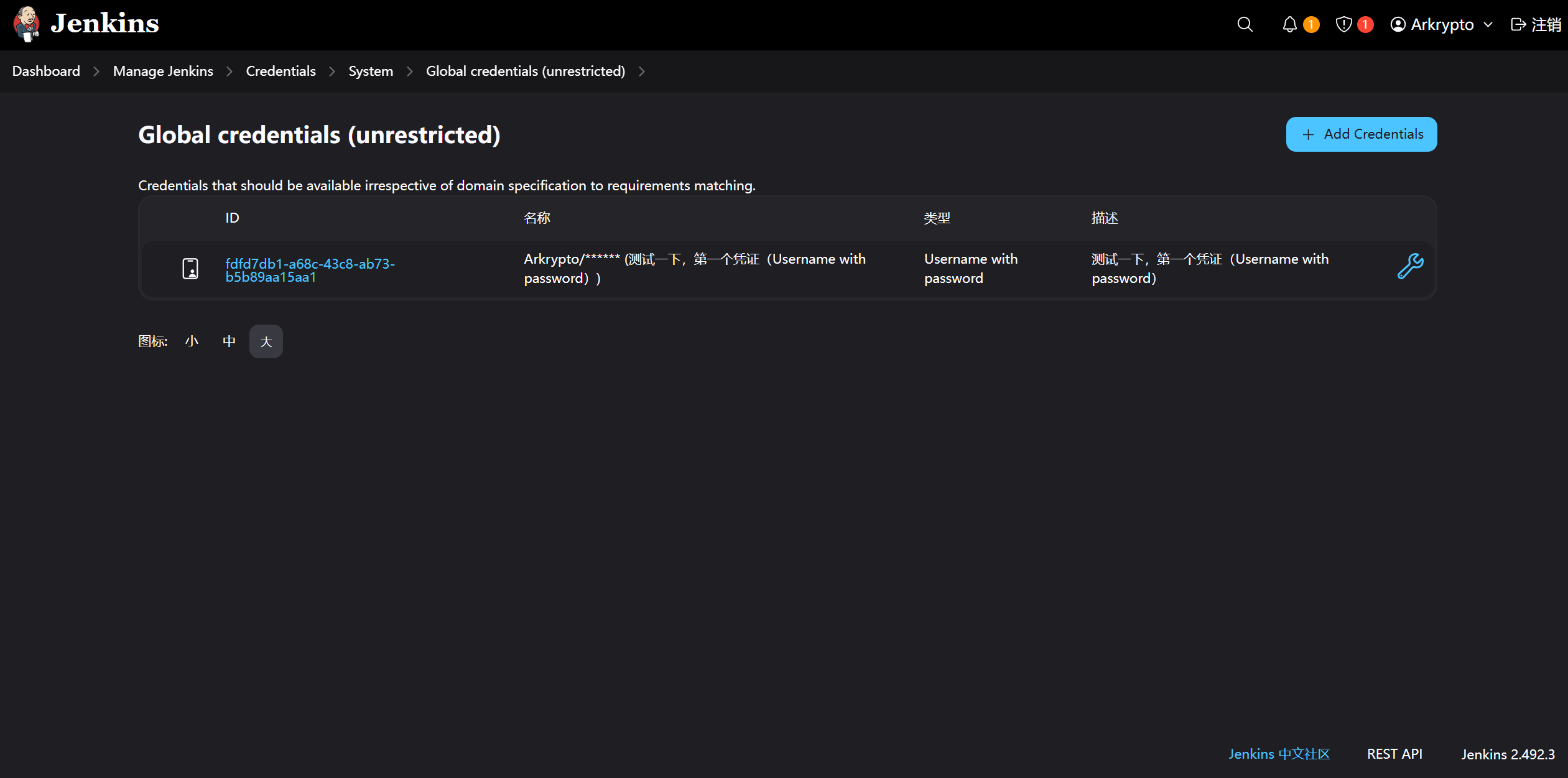Expand chevron after Dashboard breadcrumb
Viewport: 1568px width, 778px height.
[x=96, y=72]
